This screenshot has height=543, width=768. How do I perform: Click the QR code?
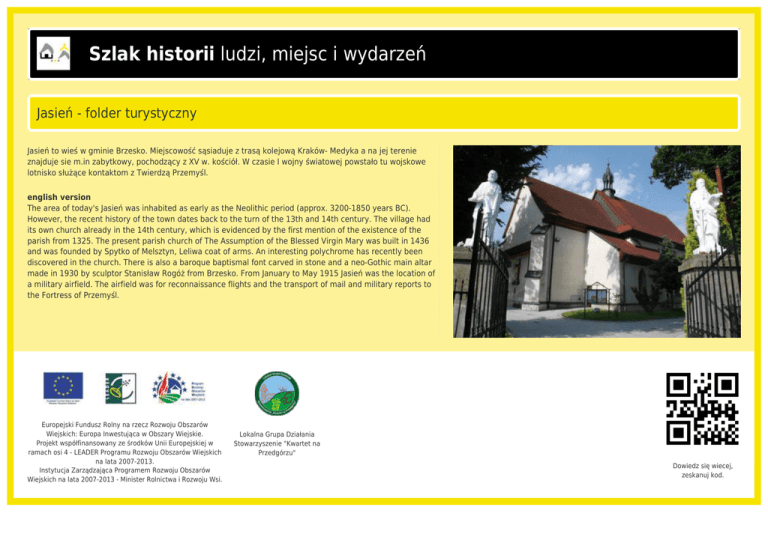coord(702,408)
